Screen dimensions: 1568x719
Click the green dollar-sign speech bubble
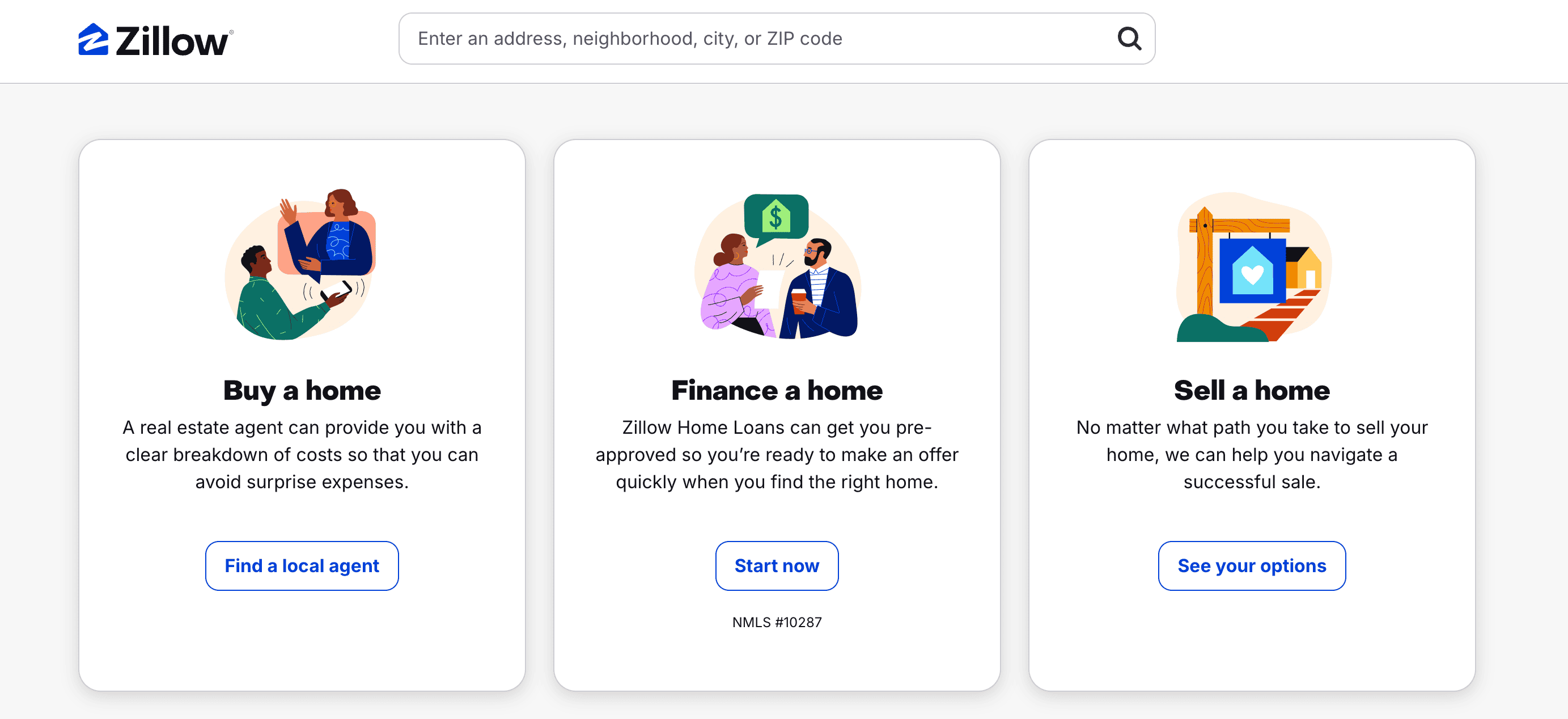click(775, 217)
